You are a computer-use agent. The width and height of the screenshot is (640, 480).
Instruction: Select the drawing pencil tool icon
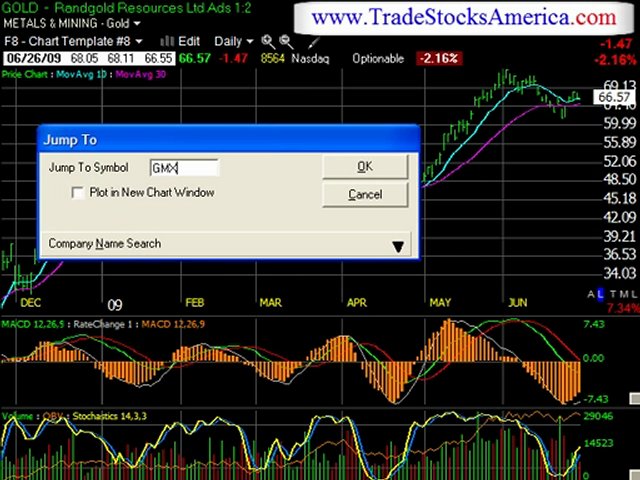[x=313, y=41]
